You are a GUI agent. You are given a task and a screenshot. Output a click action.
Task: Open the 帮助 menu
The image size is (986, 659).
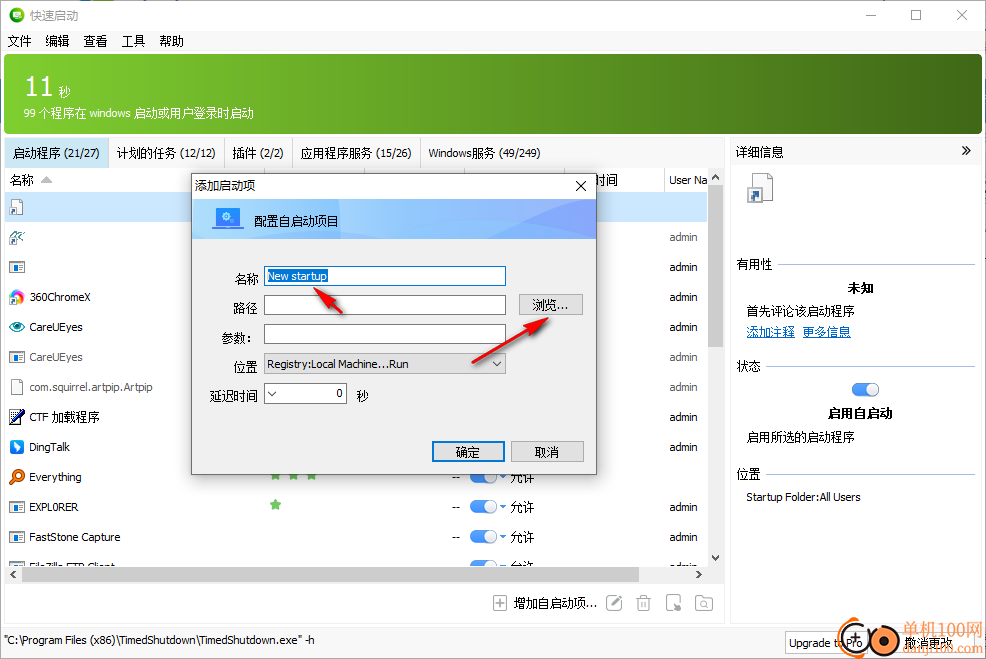click(171, 42)
